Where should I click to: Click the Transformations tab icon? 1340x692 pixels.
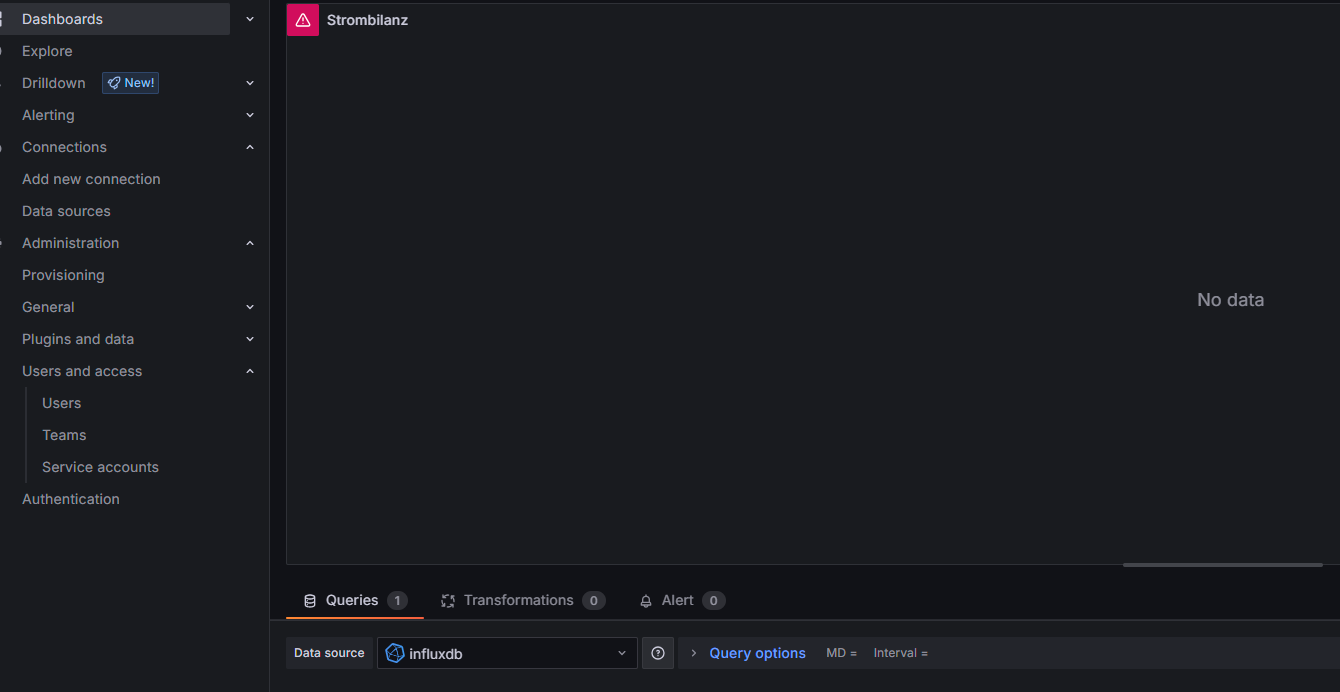[x=448, y=601]
